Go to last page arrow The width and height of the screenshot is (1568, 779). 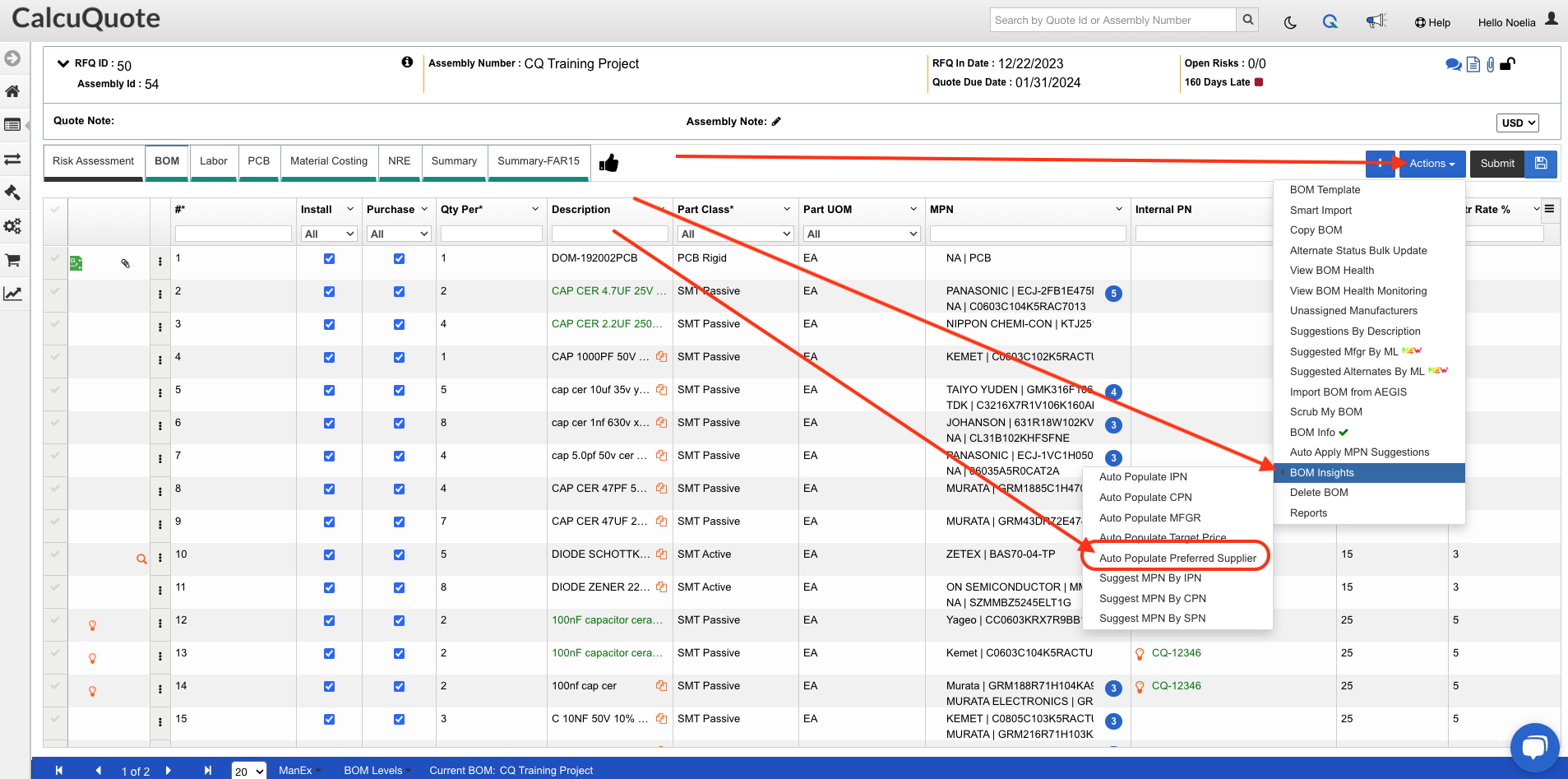(208, 771)
